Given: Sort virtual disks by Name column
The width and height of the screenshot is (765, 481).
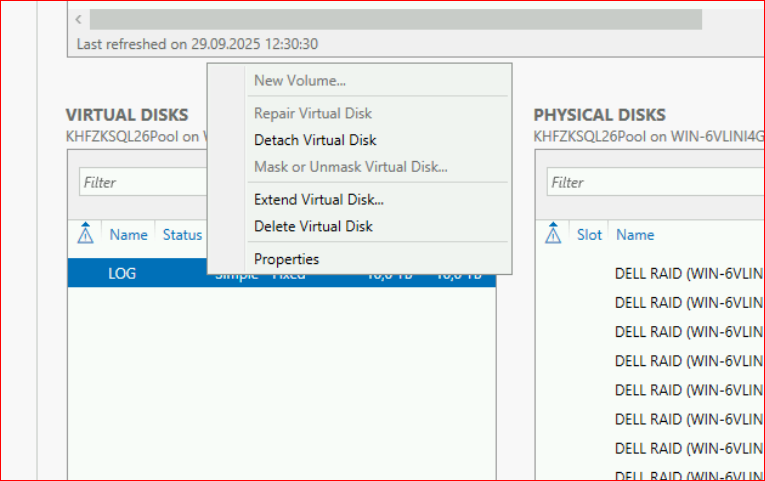Looking at the screenshot, I should 128,235.
